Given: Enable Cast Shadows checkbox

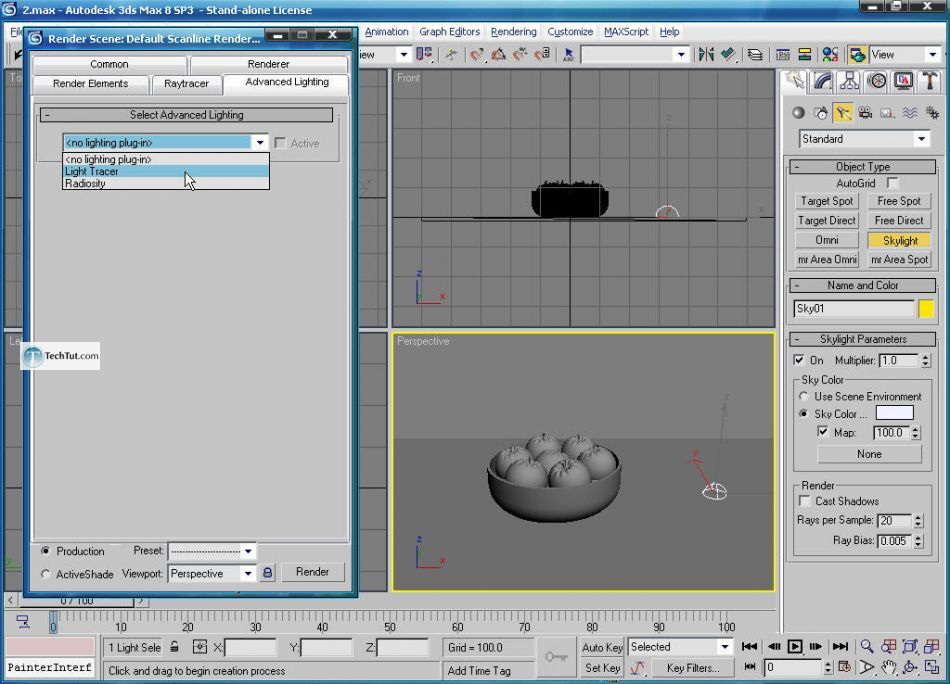Looking at the screenshot, I should 805,500.
